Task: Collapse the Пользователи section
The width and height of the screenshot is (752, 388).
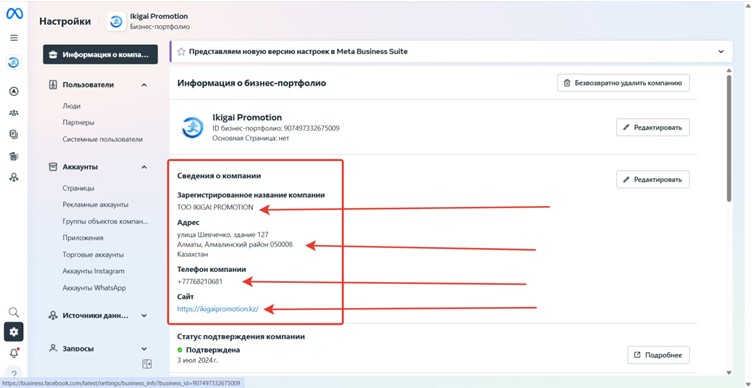Action: click(144, 85)
